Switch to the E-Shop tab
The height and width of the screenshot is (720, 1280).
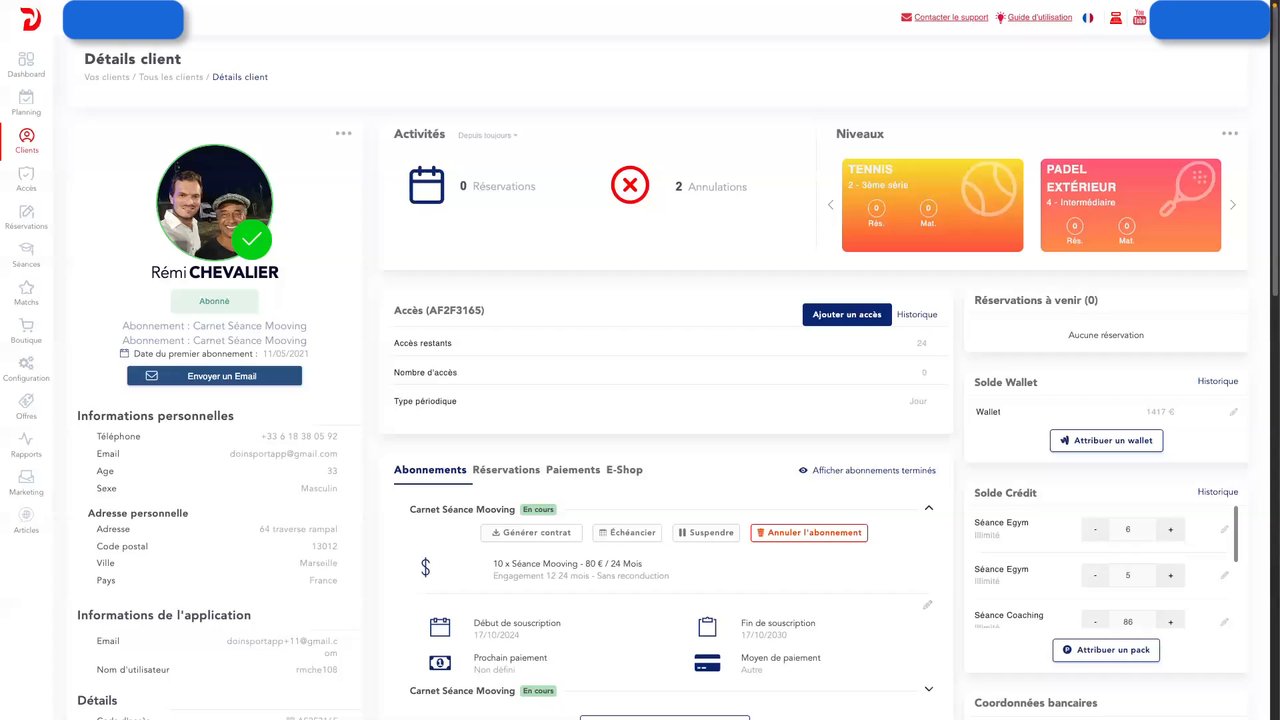[x=624, y=470]
